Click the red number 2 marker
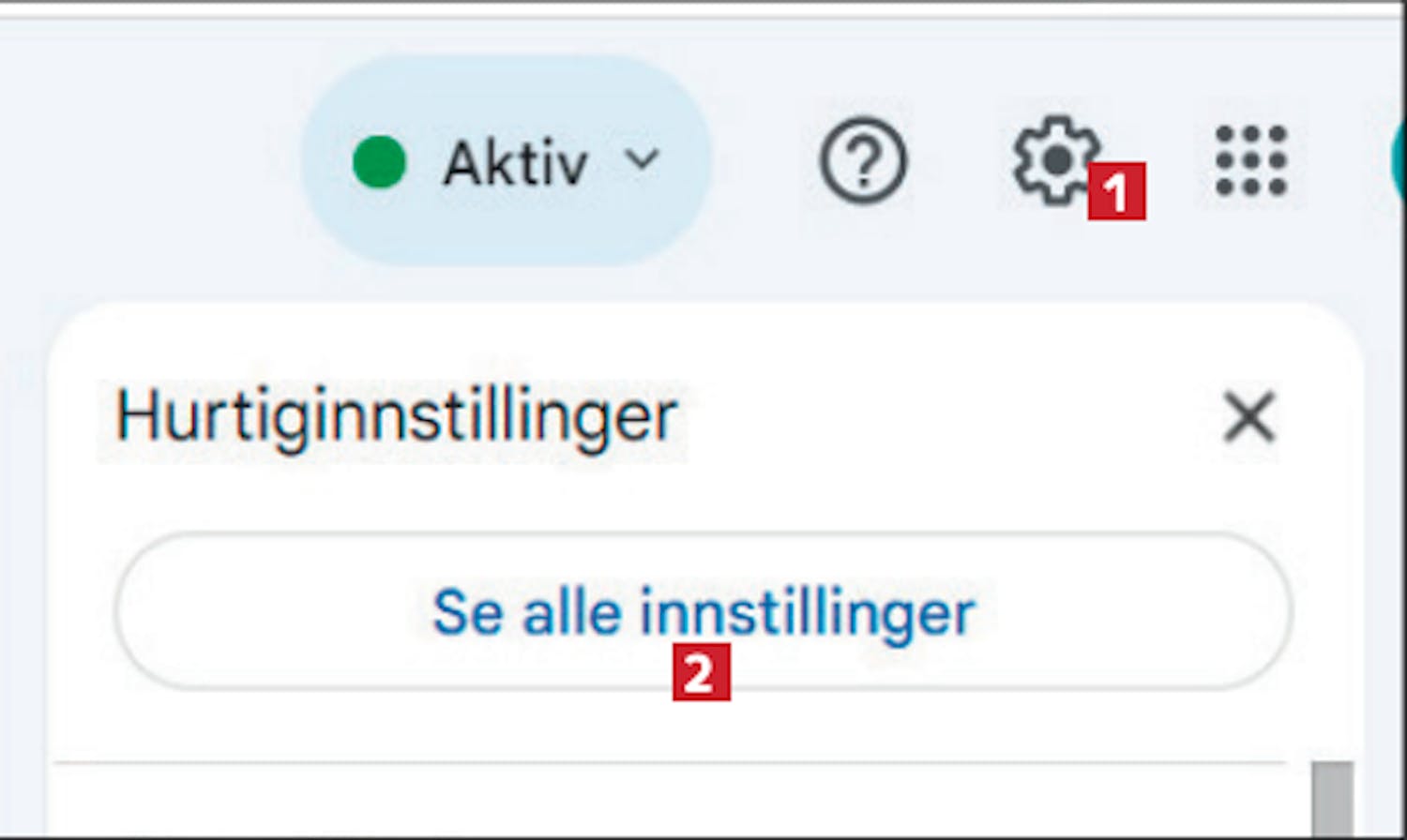 pos(702,671)
